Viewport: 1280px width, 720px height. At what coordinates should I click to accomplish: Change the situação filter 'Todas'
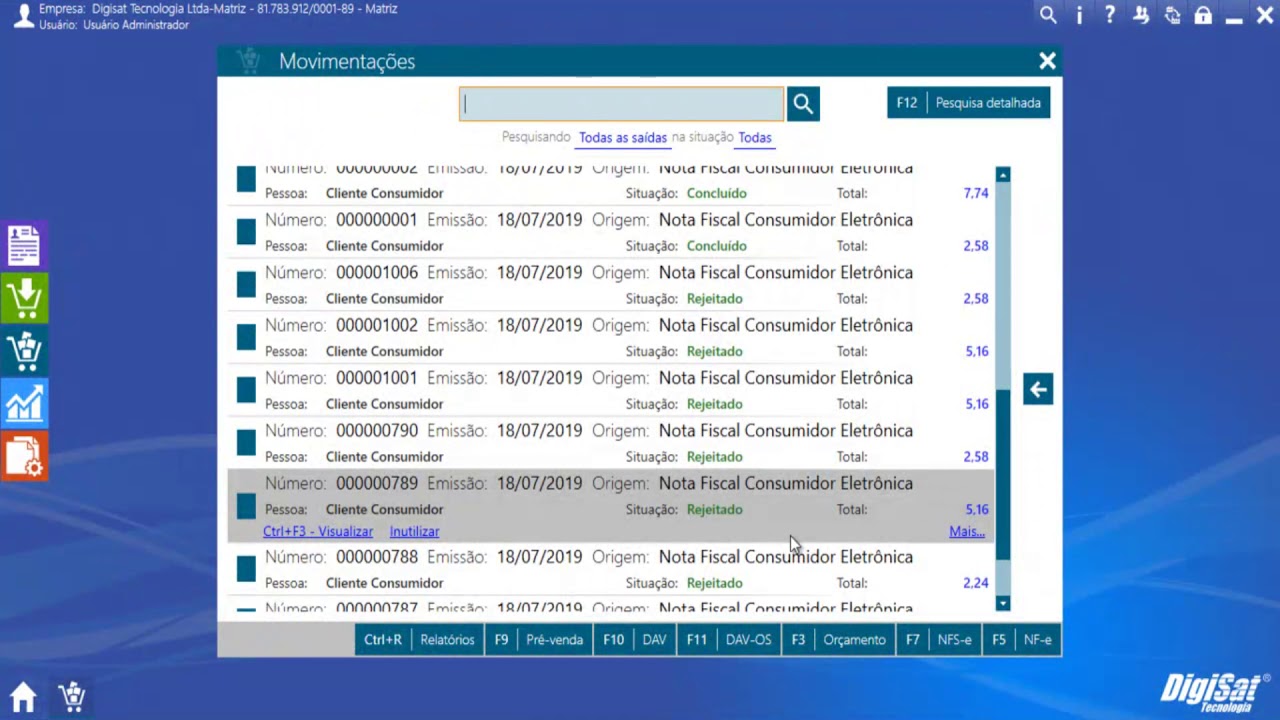click(x=755, y=138)
